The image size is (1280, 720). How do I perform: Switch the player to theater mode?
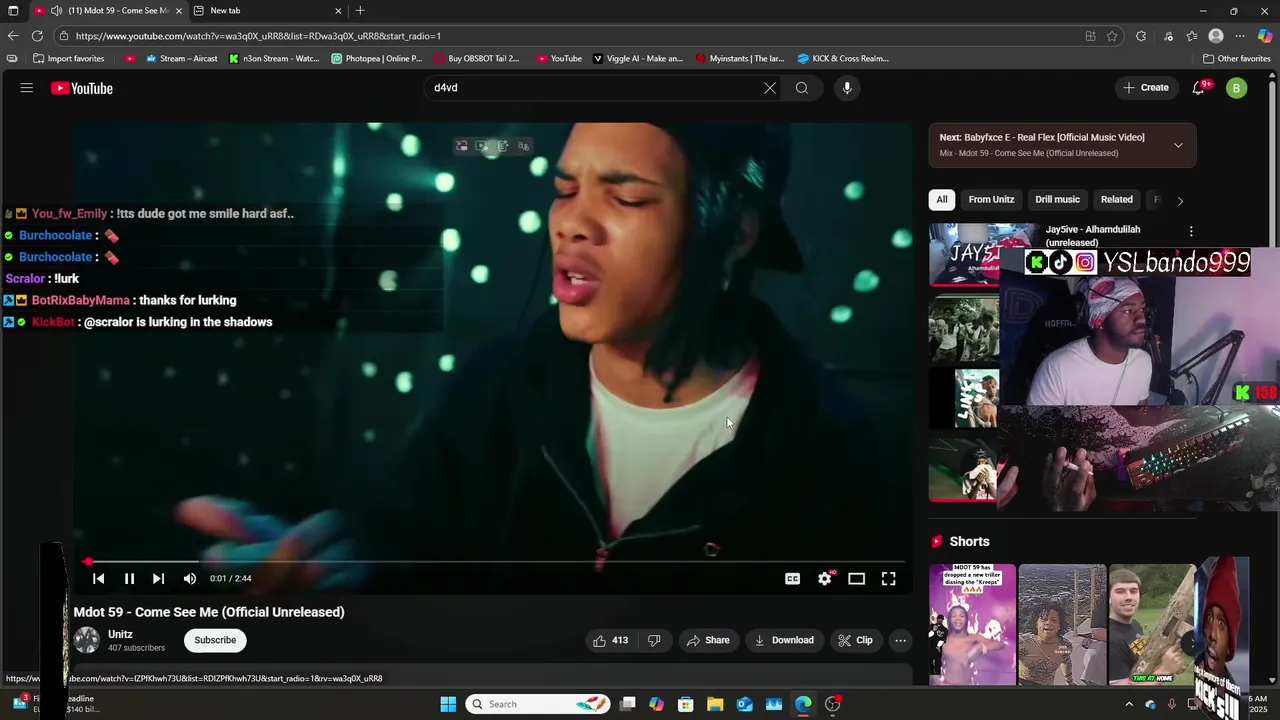point(857,579)
